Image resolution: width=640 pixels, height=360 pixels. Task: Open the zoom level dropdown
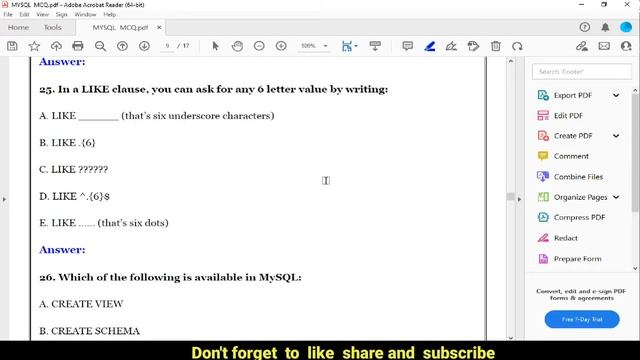point(325,46)
